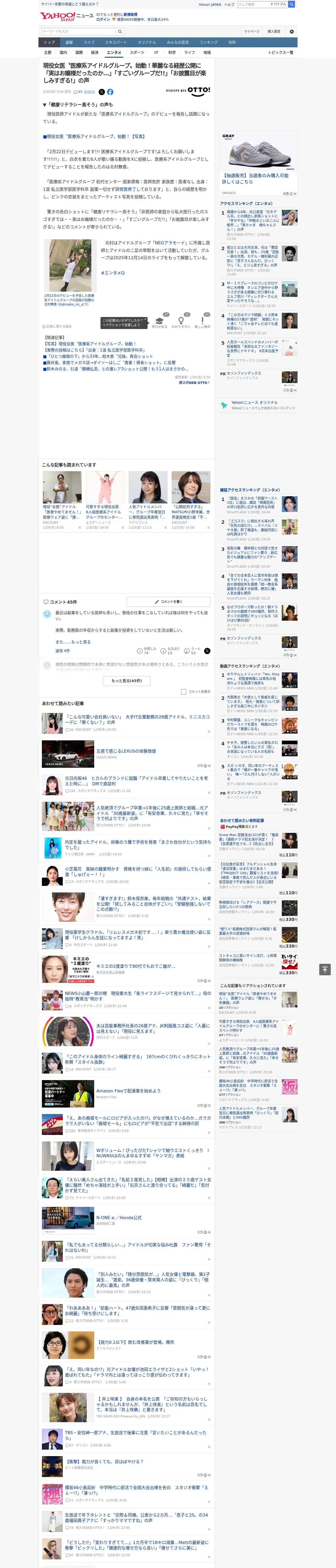This screenshot has height=1568, width=336.
Task: Click the うーん reaction on comment
Action: [193, 651]
